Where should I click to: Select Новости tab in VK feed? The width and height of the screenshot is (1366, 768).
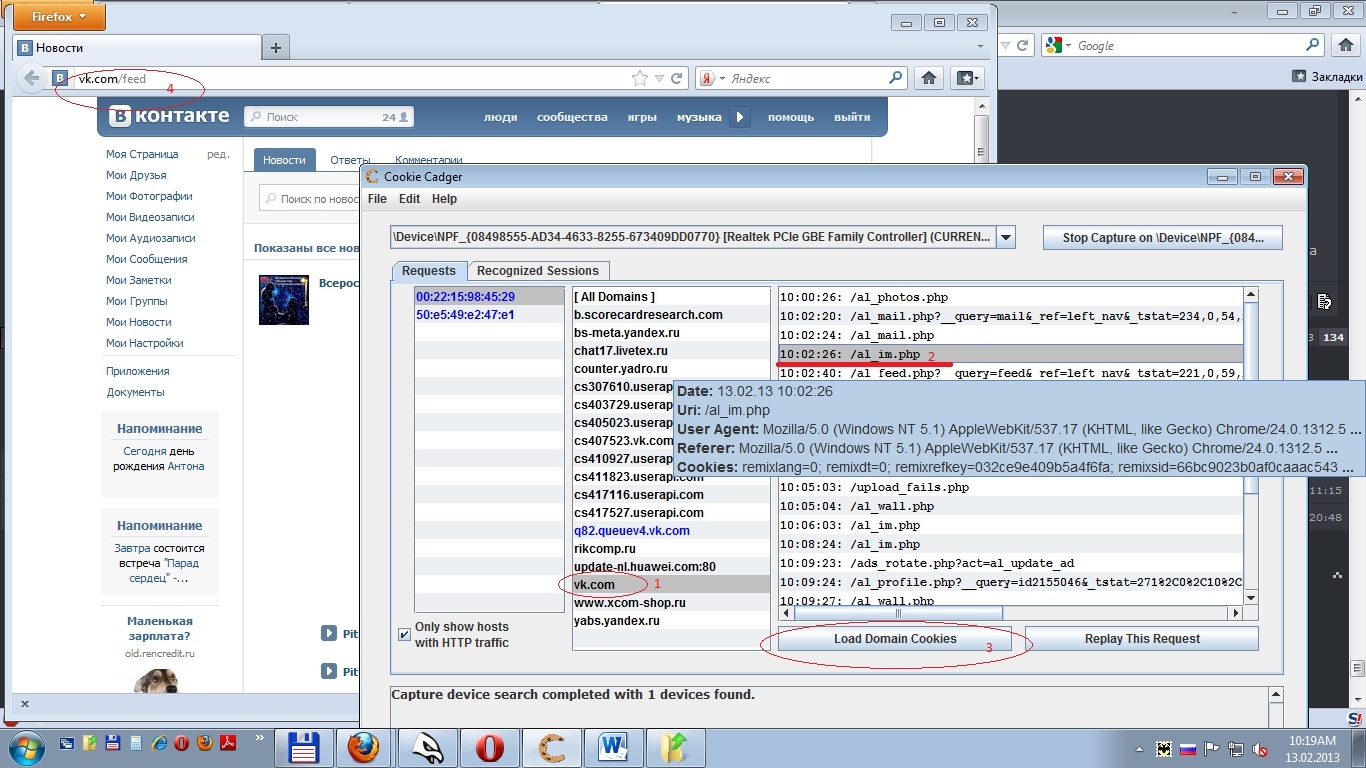(285, 160)
